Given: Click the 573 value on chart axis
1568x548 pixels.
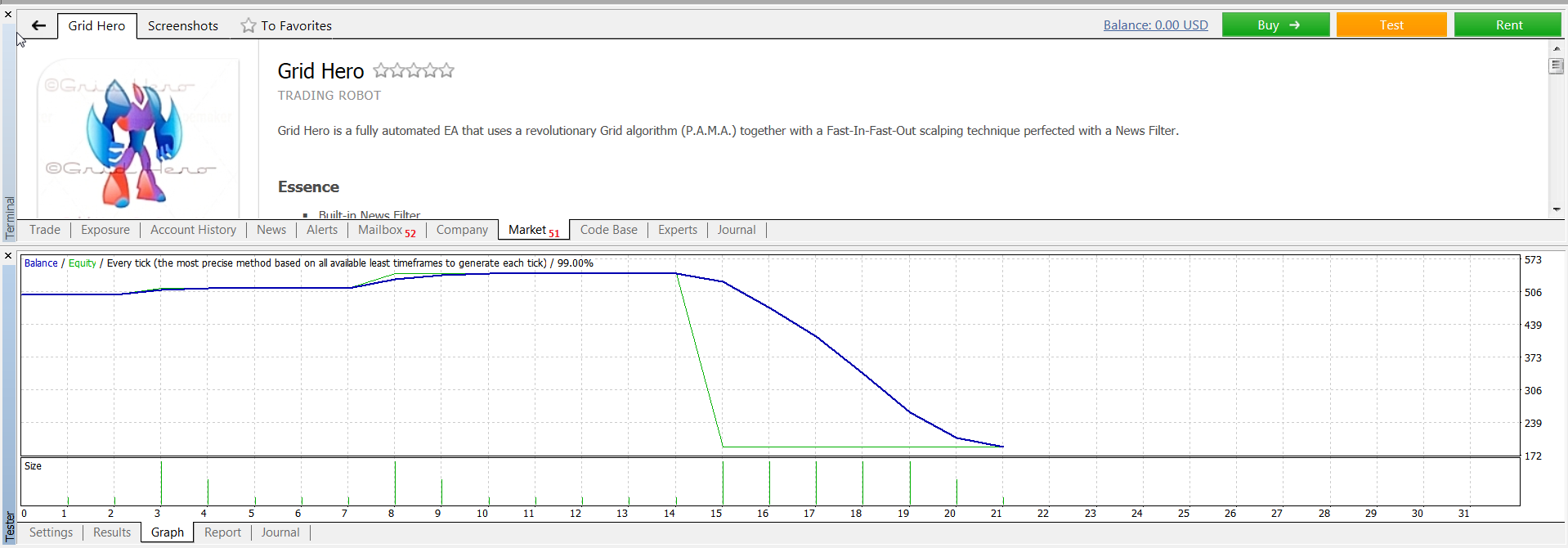Looking at the screenshot, I should [1533, 260].
